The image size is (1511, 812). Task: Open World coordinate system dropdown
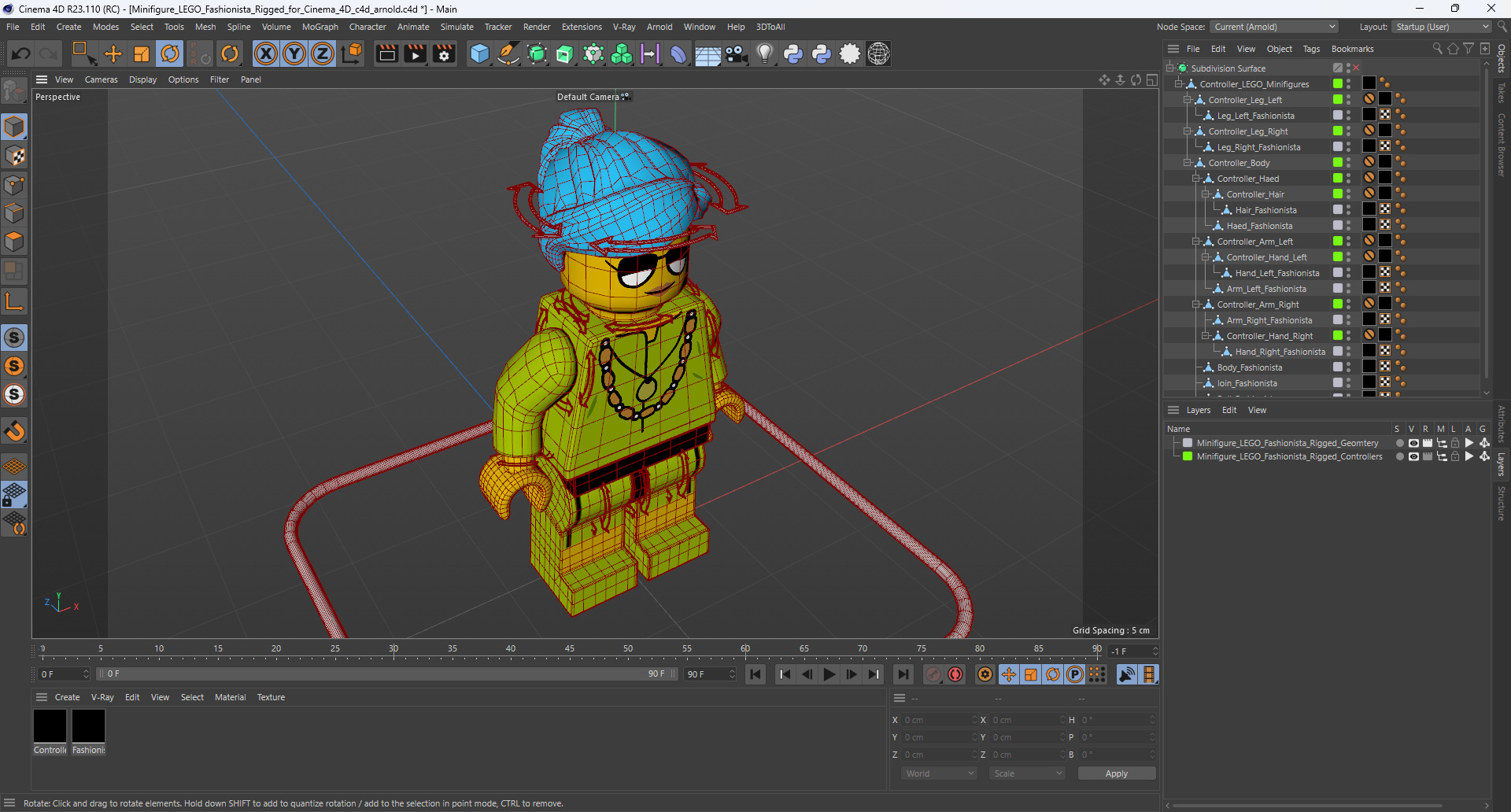tap(940, 773)
